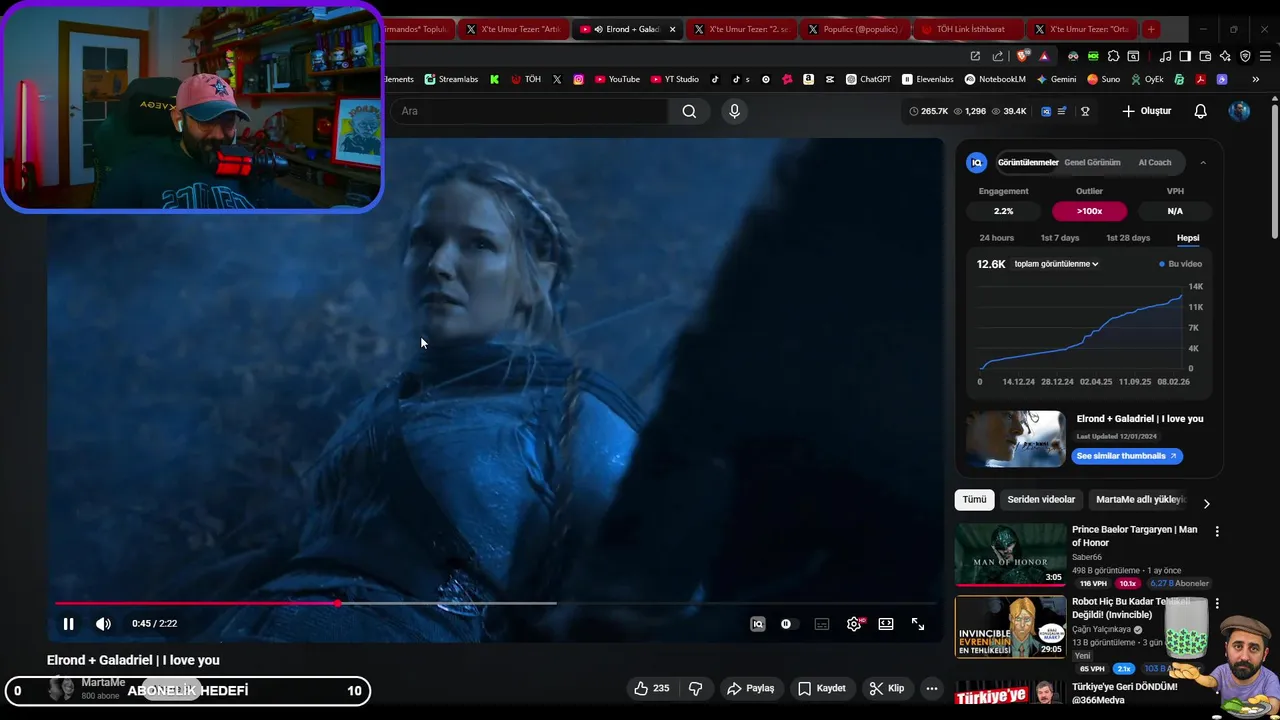
Task: Open the vidIQ icon in the player controls
Action: [x=758, y=624]
